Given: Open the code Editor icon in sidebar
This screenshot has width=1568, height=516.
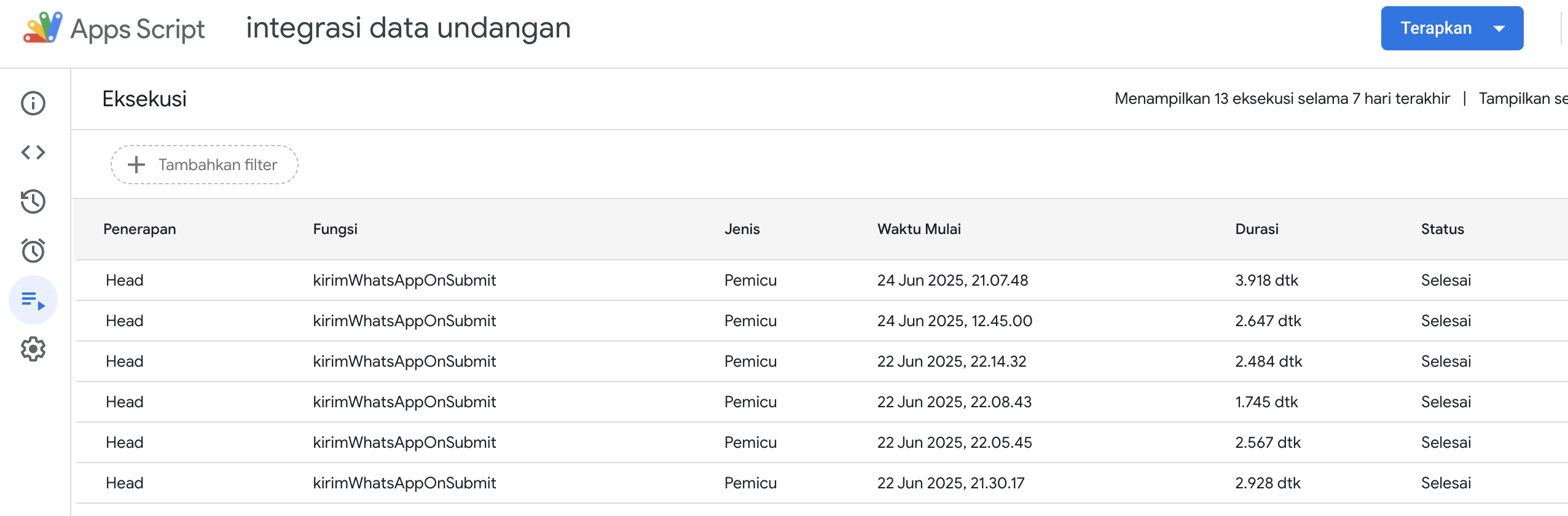Looking at the screenshot, I should 33,152.
